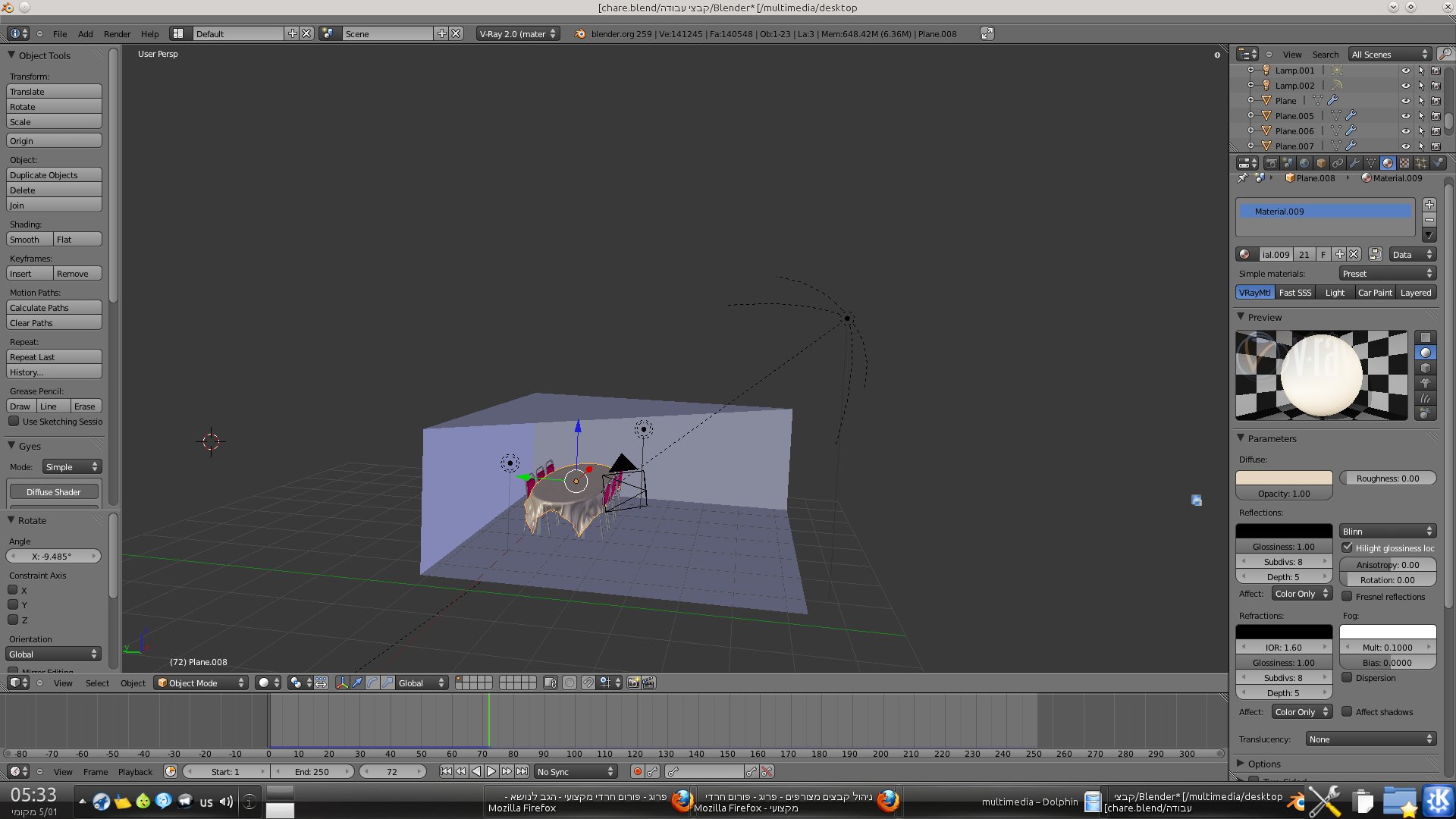Select the monkey preview shape icon
The height and width of the screenshot is (819, 1456).
pos(1426,383)
